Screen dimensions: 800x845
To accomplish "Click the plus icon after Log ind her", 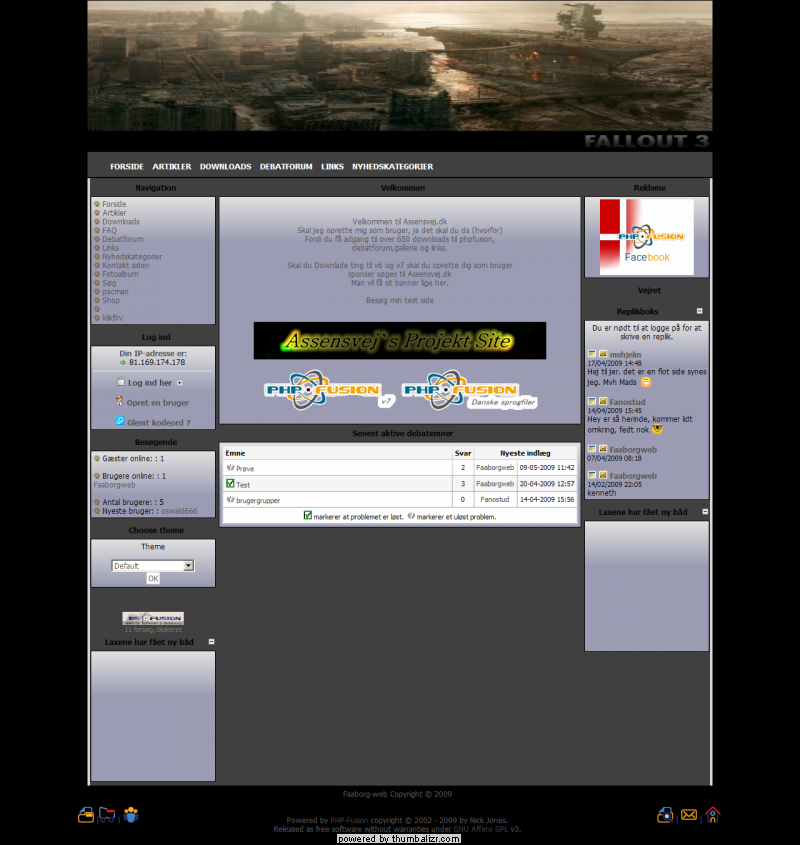I will tap(180, 383).
